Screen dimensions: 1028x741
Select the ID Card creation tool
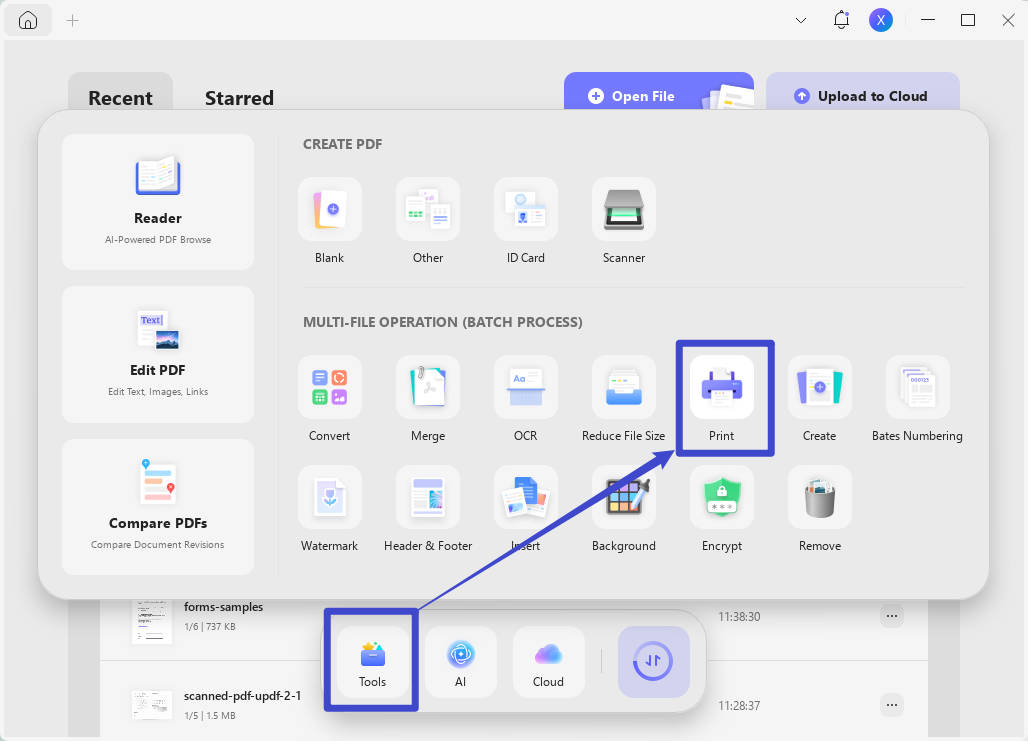[x=526, y=209]
